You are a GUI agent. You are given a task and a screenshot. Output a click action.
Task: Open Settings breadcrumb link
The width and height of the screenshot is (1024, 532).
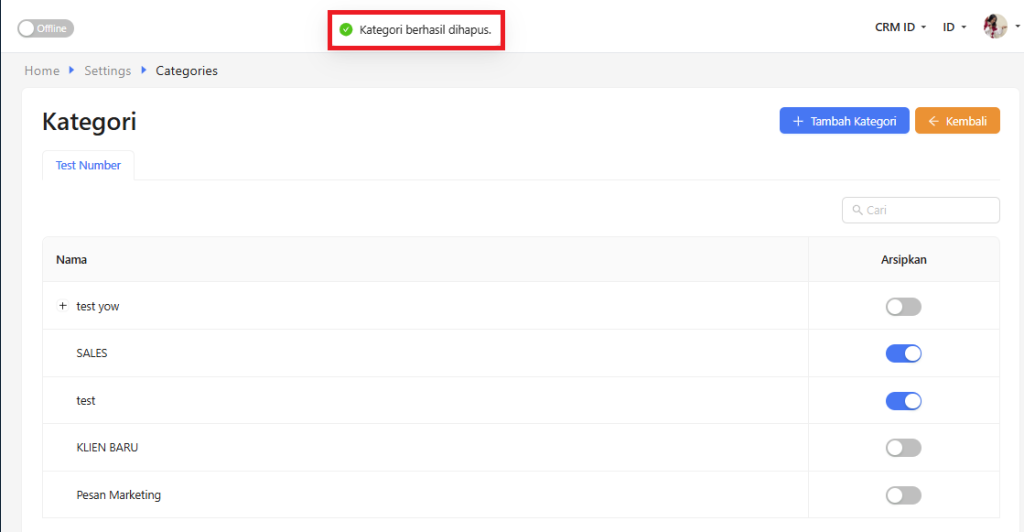[x=107, y=71]
